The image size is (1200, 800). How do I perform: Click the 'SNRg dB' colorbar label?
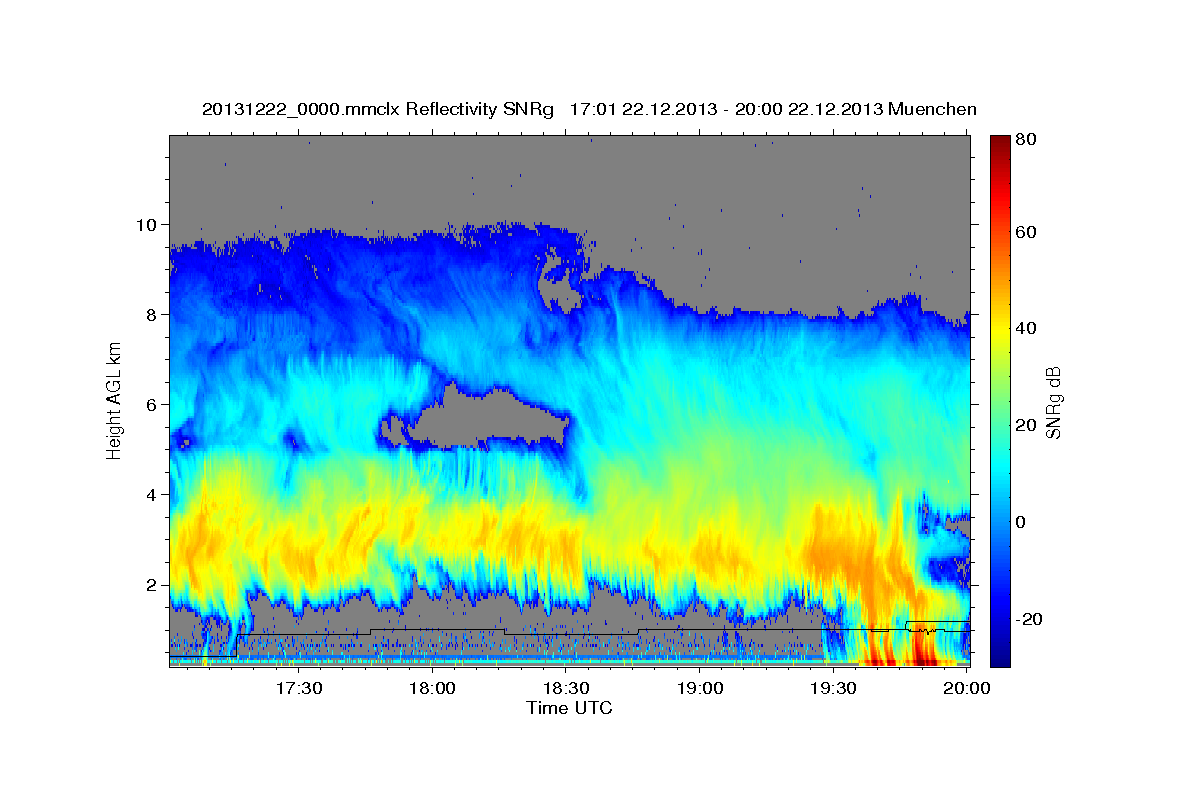pos(1052,401)
